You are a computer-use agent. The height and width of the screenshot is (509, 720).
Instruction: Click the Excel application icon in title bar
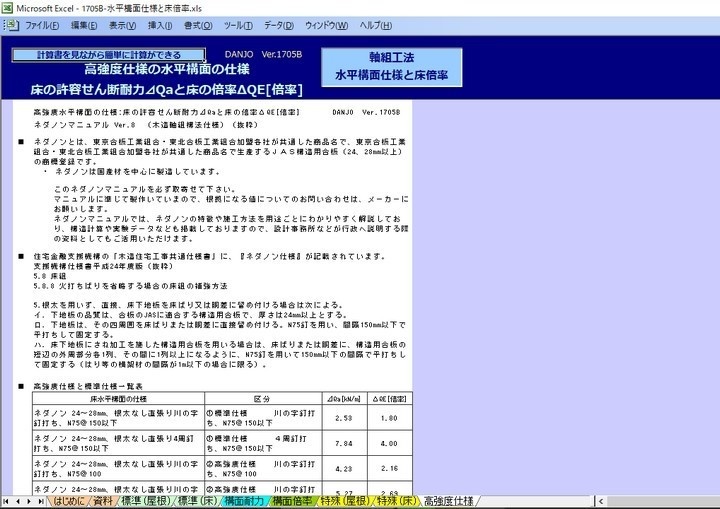click(x=7, y=7)
